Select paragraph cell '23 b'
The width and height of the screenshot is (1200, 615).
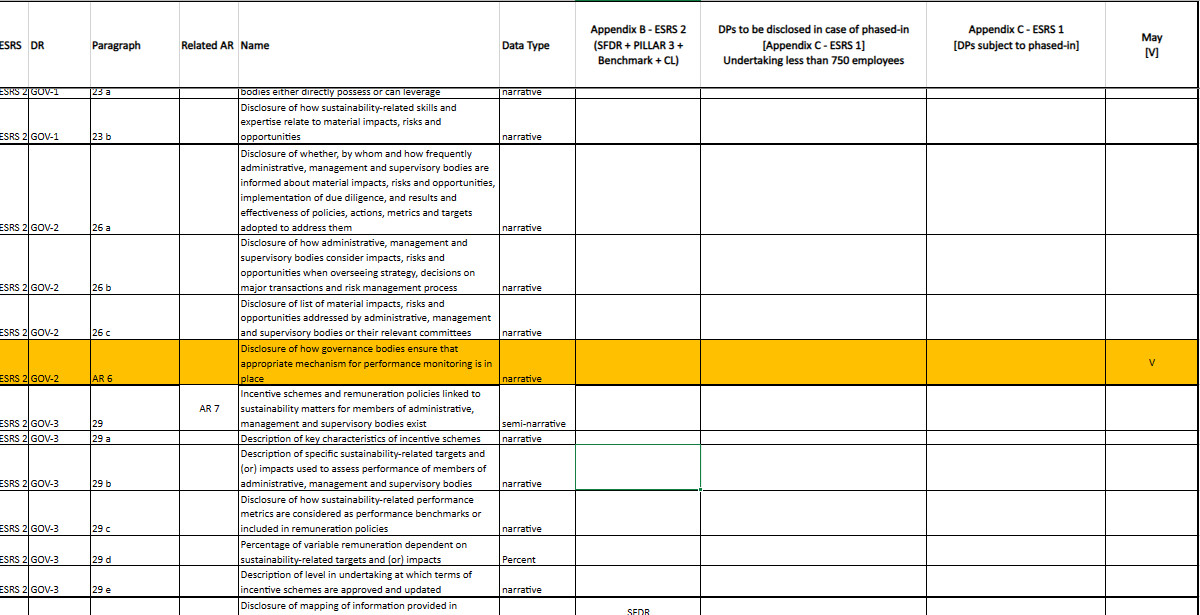pyautogui.click(x=133, y=122)
